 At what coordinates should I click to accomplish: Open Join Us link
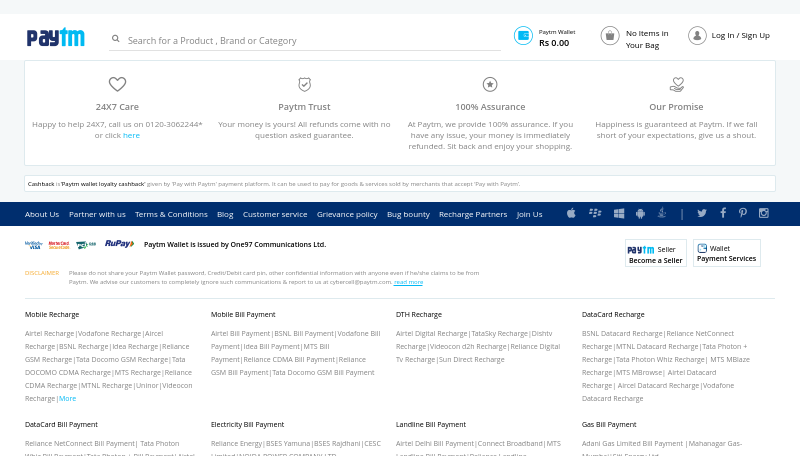pyautogui.click(x=529, y=214)
